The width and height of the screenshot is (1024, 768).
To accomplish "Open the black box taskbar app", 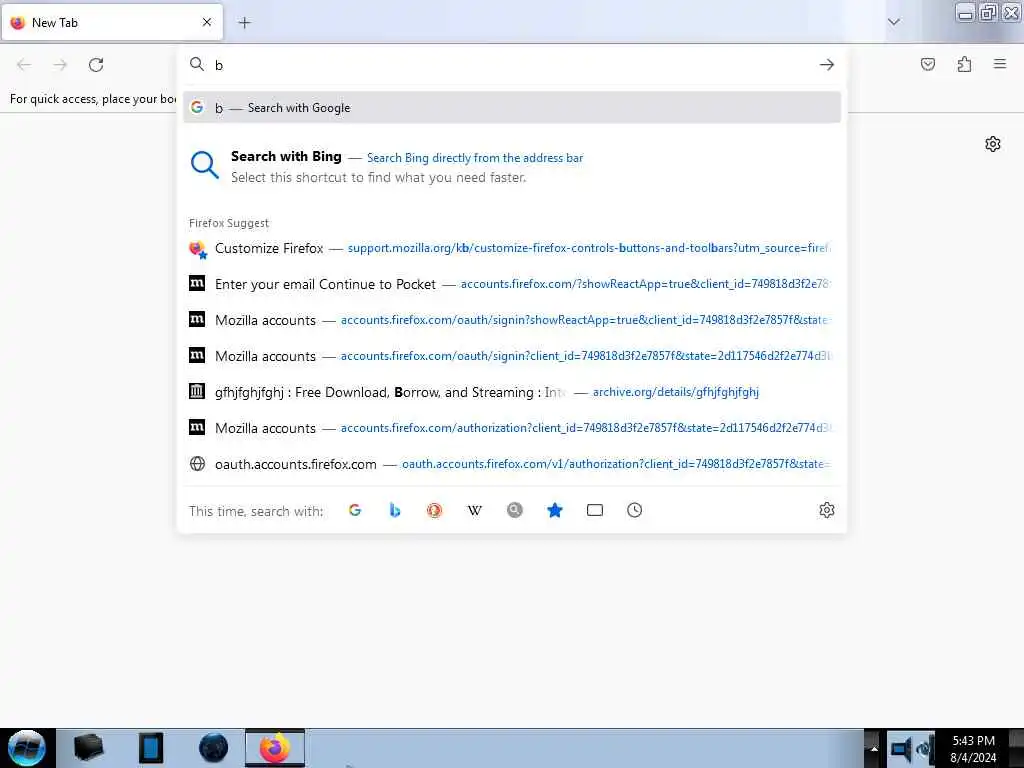I will (x=88, y=748).
